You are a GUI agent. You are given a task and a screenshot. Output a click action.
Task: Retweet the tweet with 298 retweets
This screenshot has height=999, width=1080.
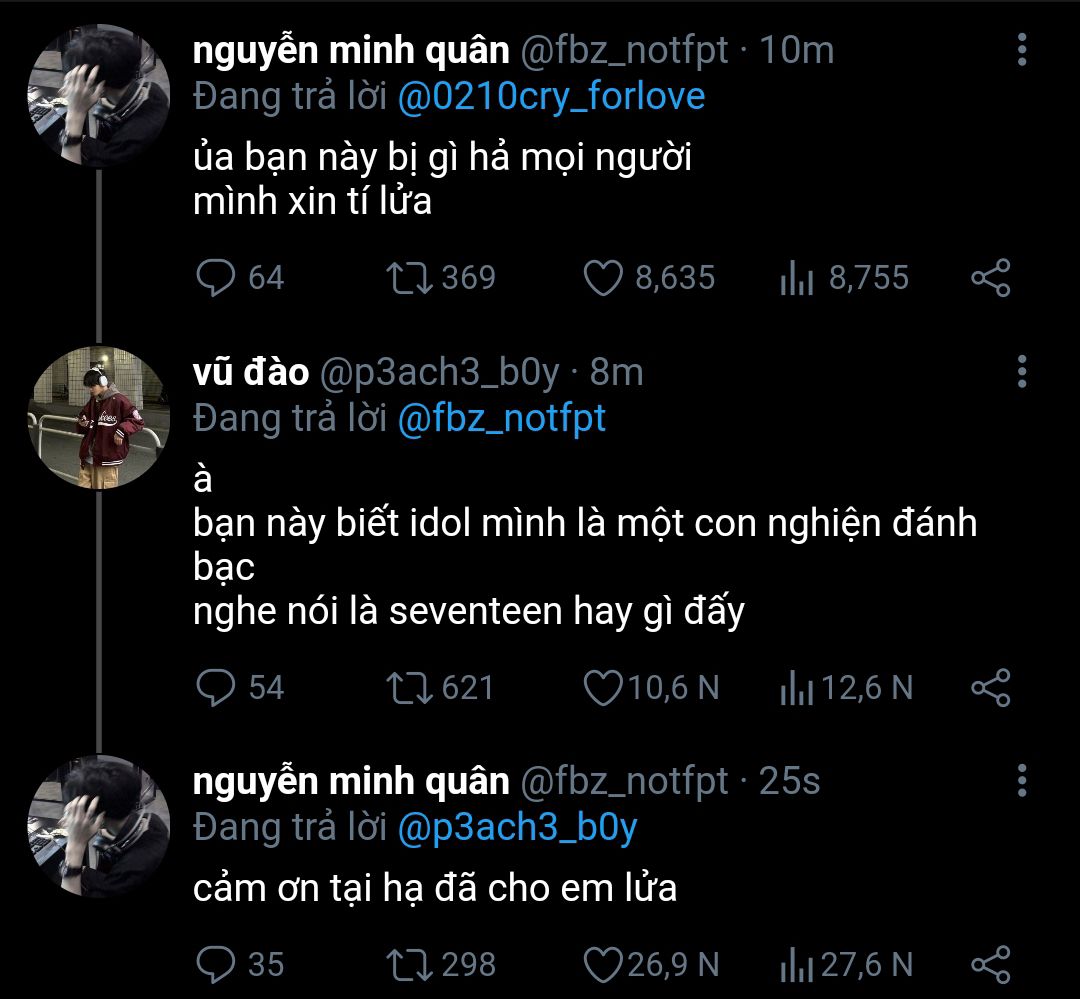tap(410, 964)
